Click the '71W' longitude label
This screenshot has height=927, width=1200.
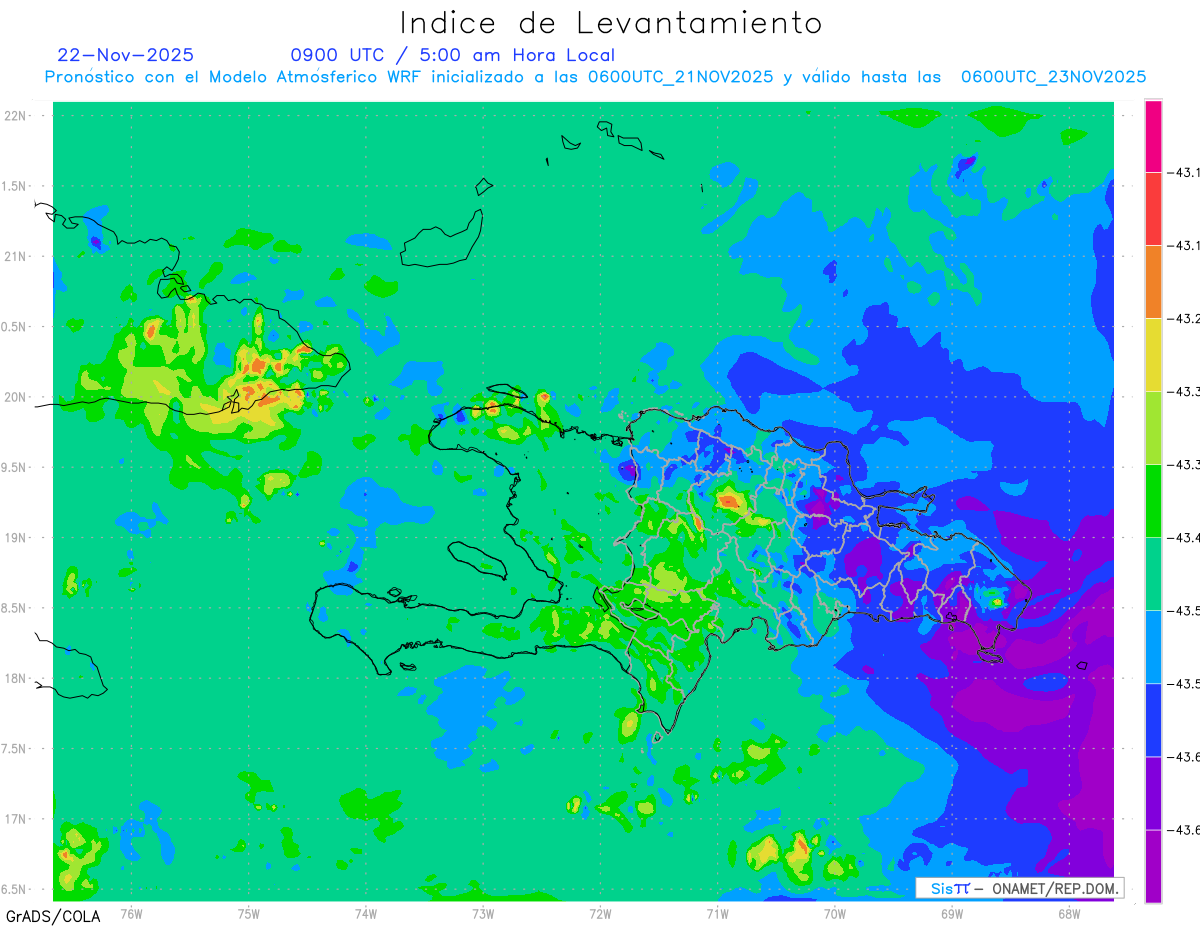717,913
